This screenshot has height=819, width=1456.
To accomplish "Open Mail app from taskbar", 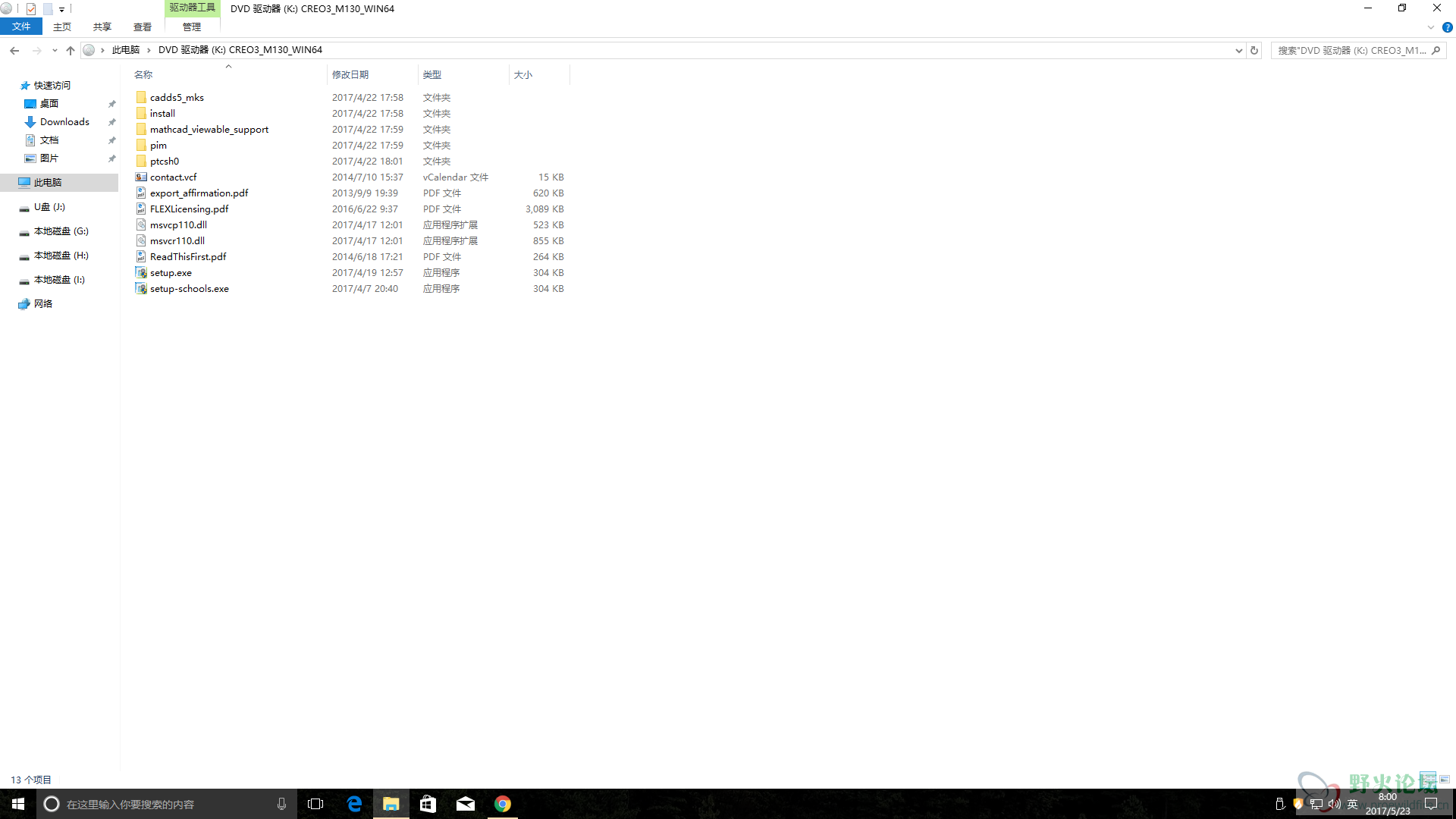I will pyautogui.click(x=466, y=804).
